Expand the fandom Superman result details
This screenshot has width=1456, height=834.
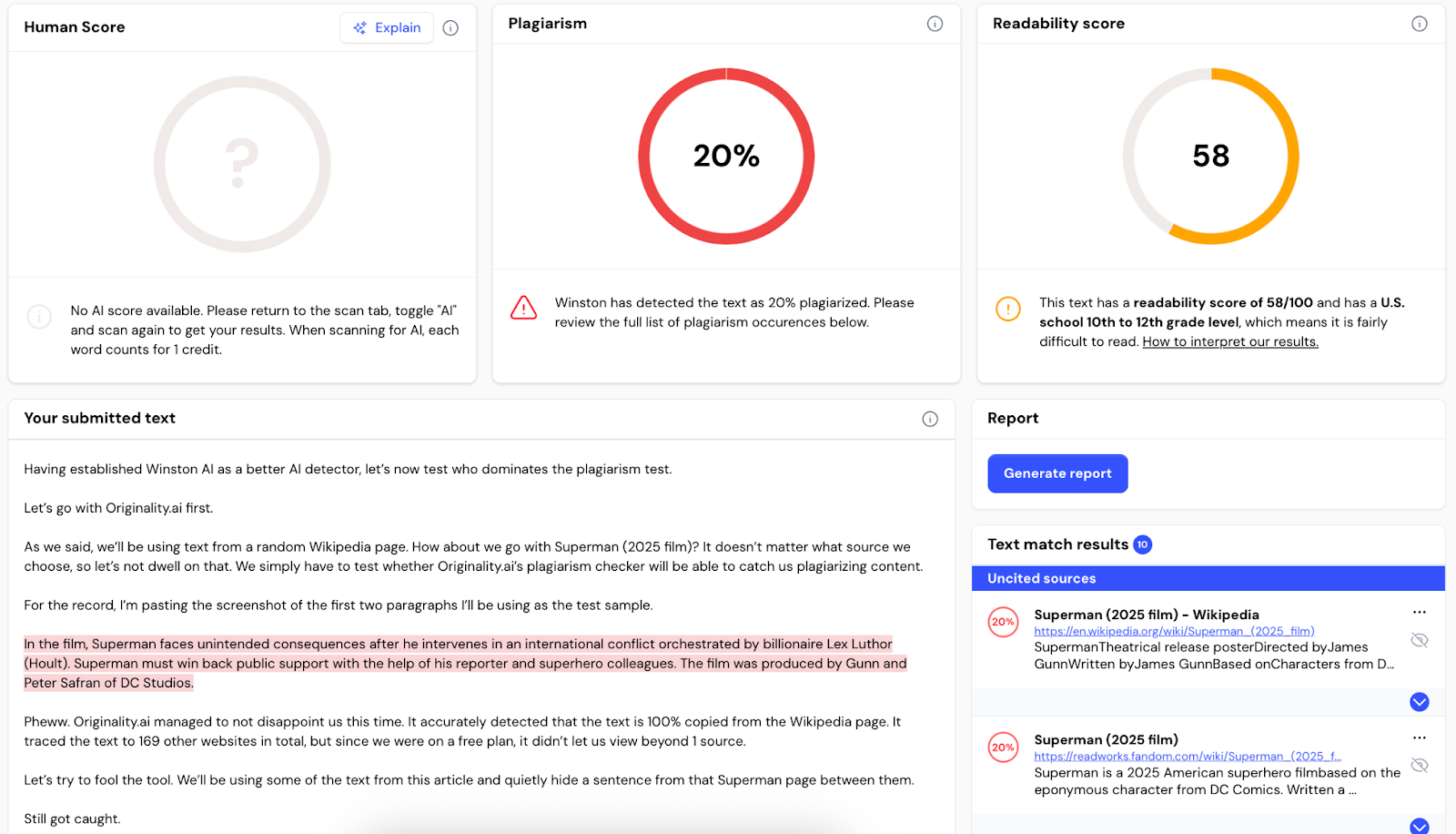coord(1419,826)
